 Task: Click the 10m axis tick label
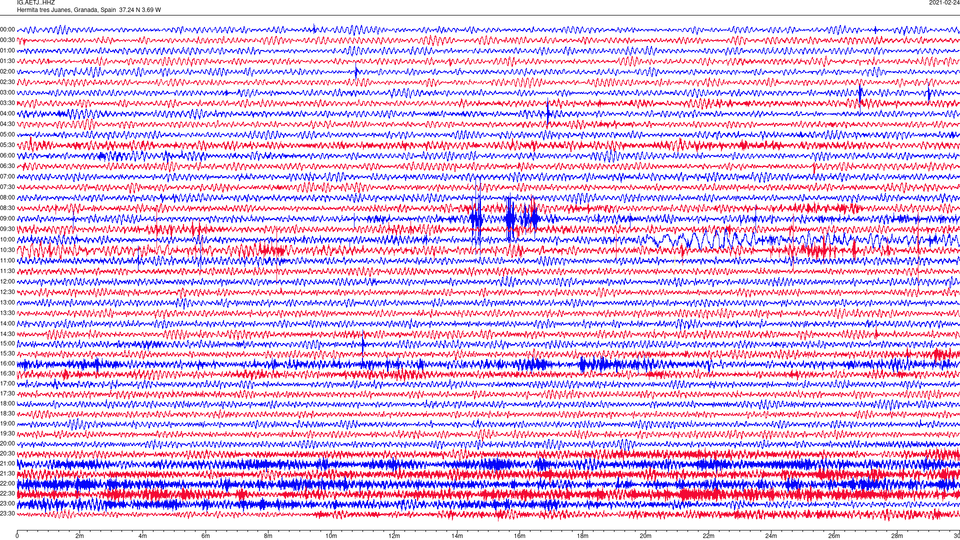[331, 536]
